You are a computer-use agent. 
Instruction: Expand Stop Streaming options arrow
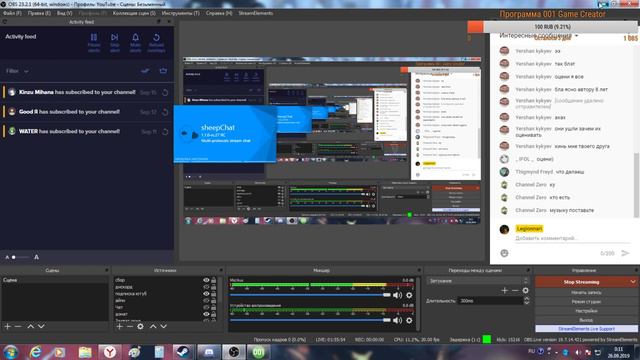(633, 282)
